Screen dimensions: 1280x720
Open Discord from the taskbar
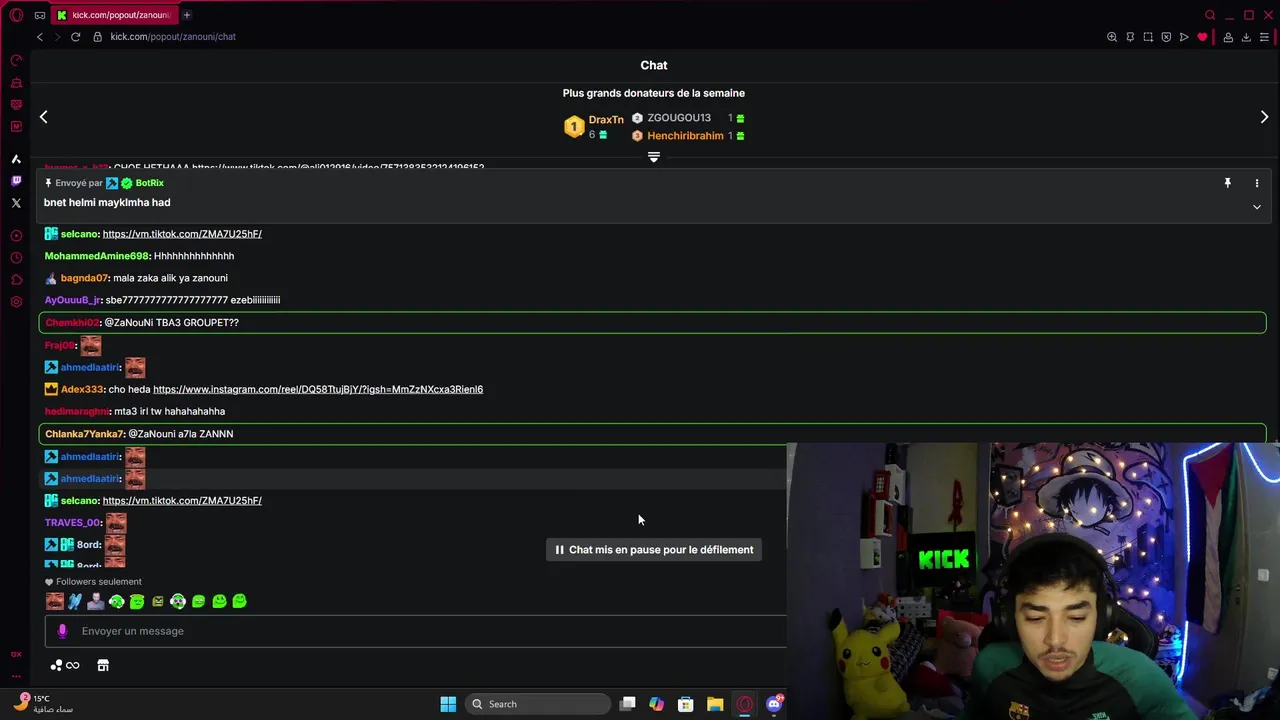774,704
